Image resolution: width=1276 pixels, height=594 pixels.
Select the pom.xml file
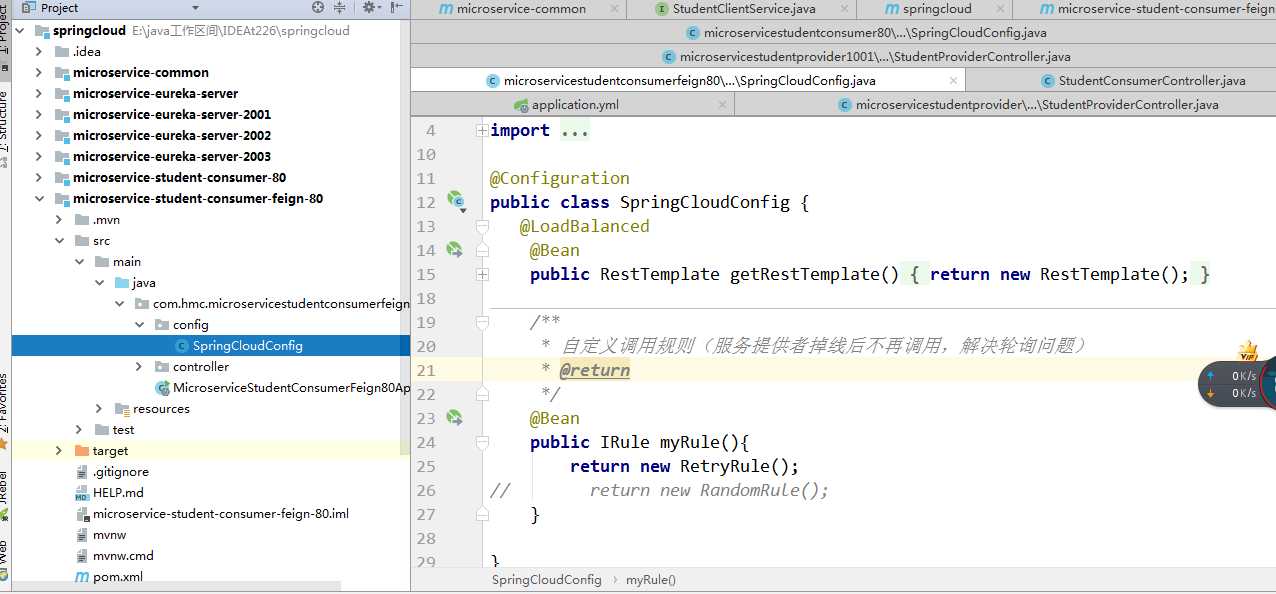pos(110,577)
